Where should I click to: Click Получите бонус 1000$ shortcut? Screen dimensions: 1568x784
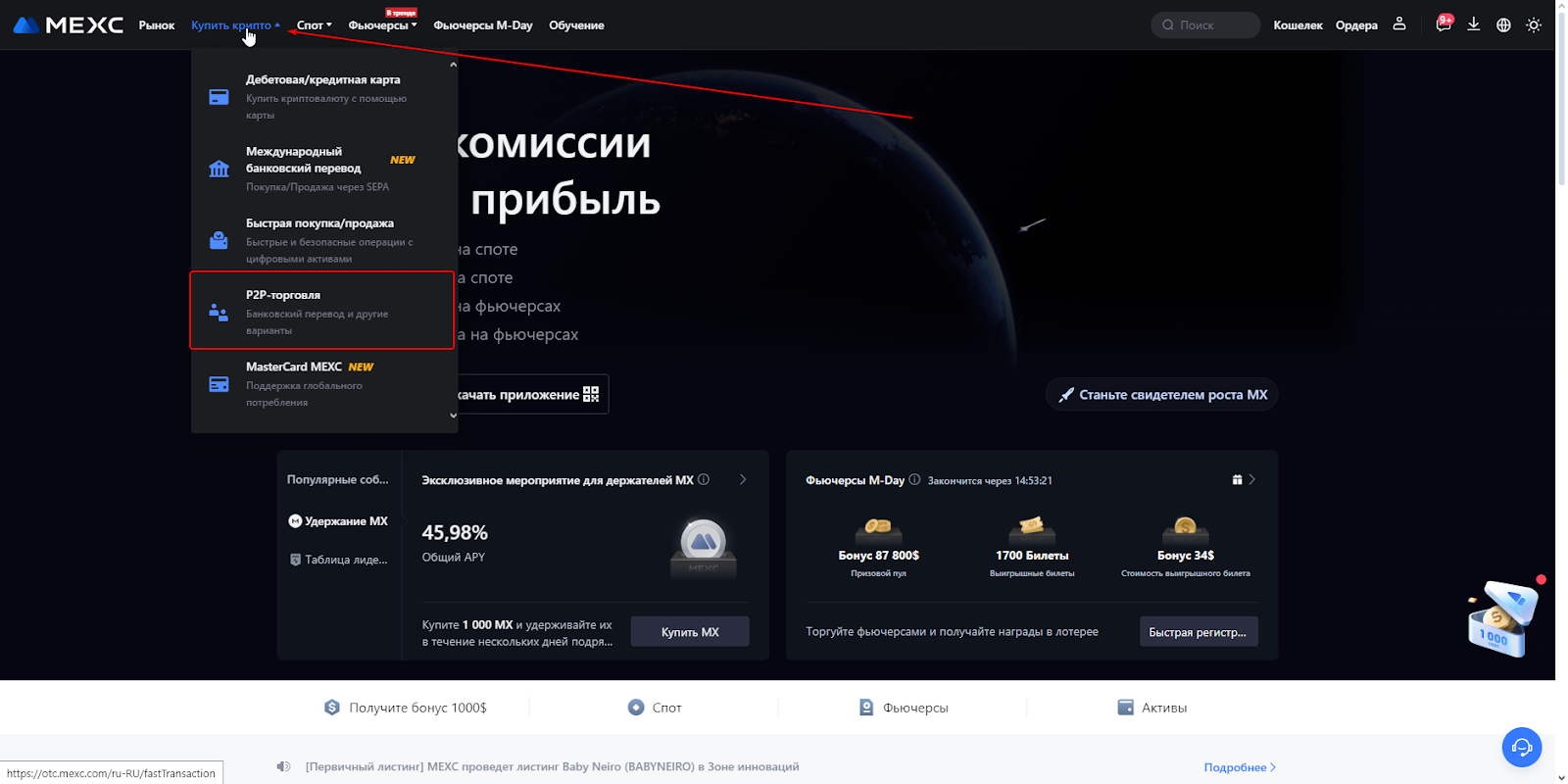point(406,707)
